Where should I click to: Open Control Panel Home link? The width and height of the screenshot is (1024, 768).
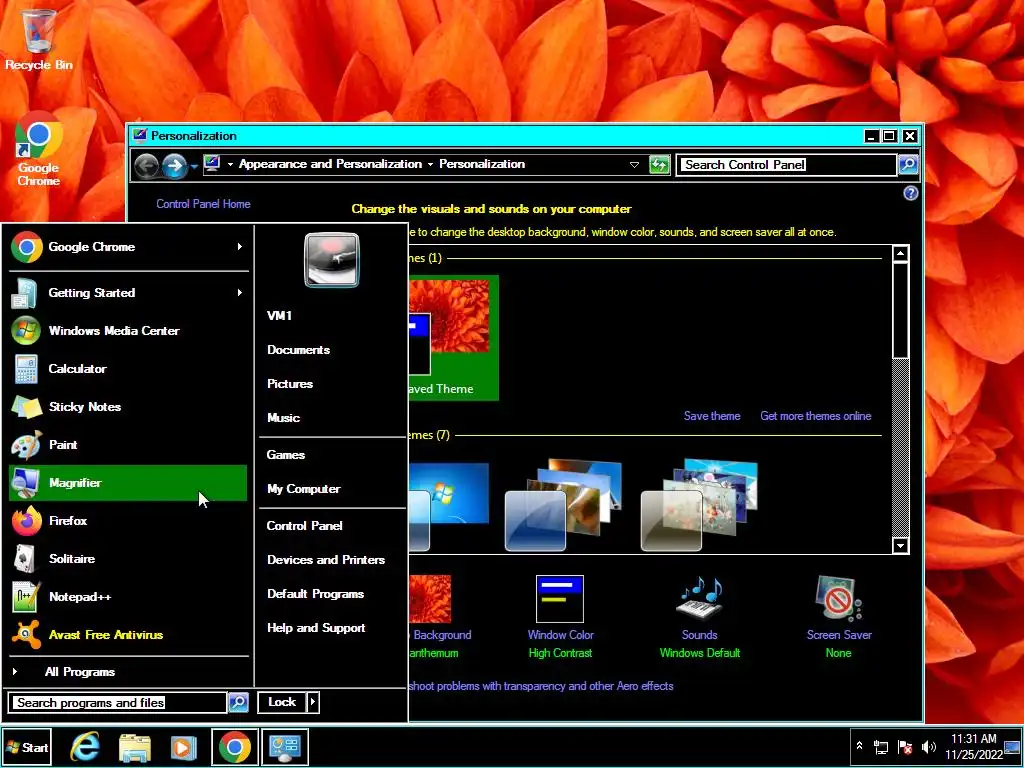pos(203,204)
